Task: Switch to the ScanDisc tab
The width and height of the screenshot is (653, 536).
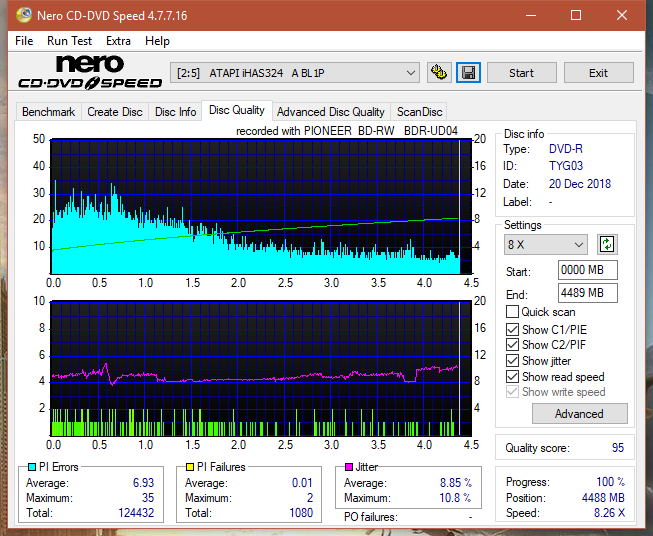Action: pyautogui.click(x=419, y=112)
